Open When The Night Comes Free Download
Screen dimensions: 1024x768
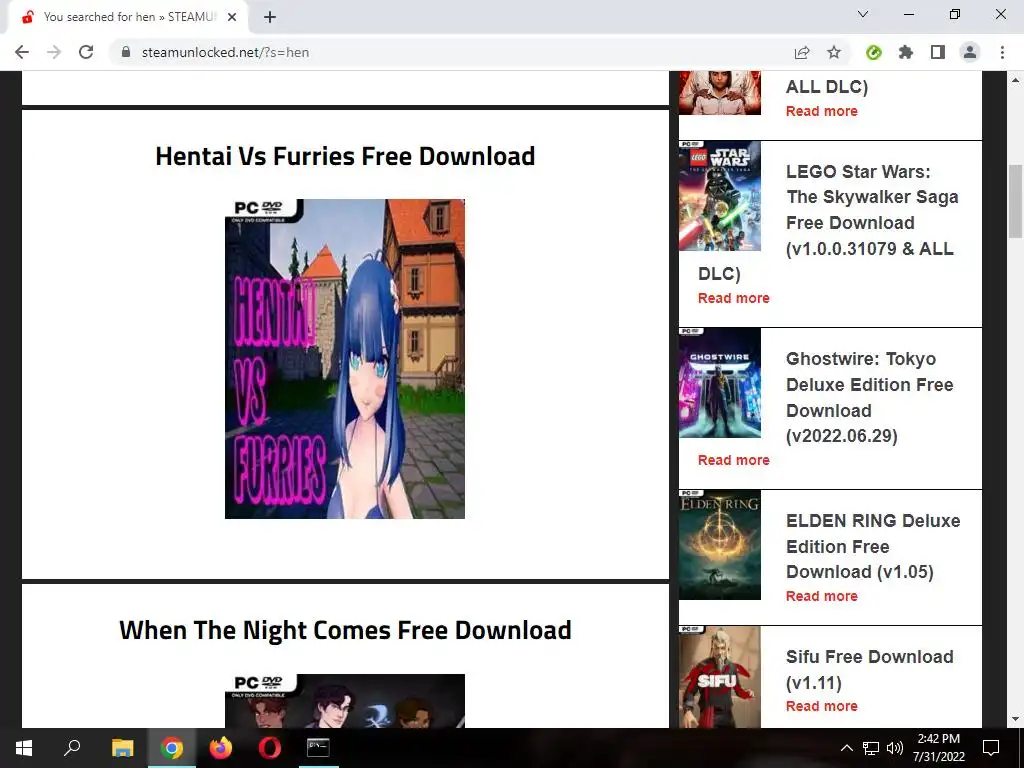click(345, 630)
